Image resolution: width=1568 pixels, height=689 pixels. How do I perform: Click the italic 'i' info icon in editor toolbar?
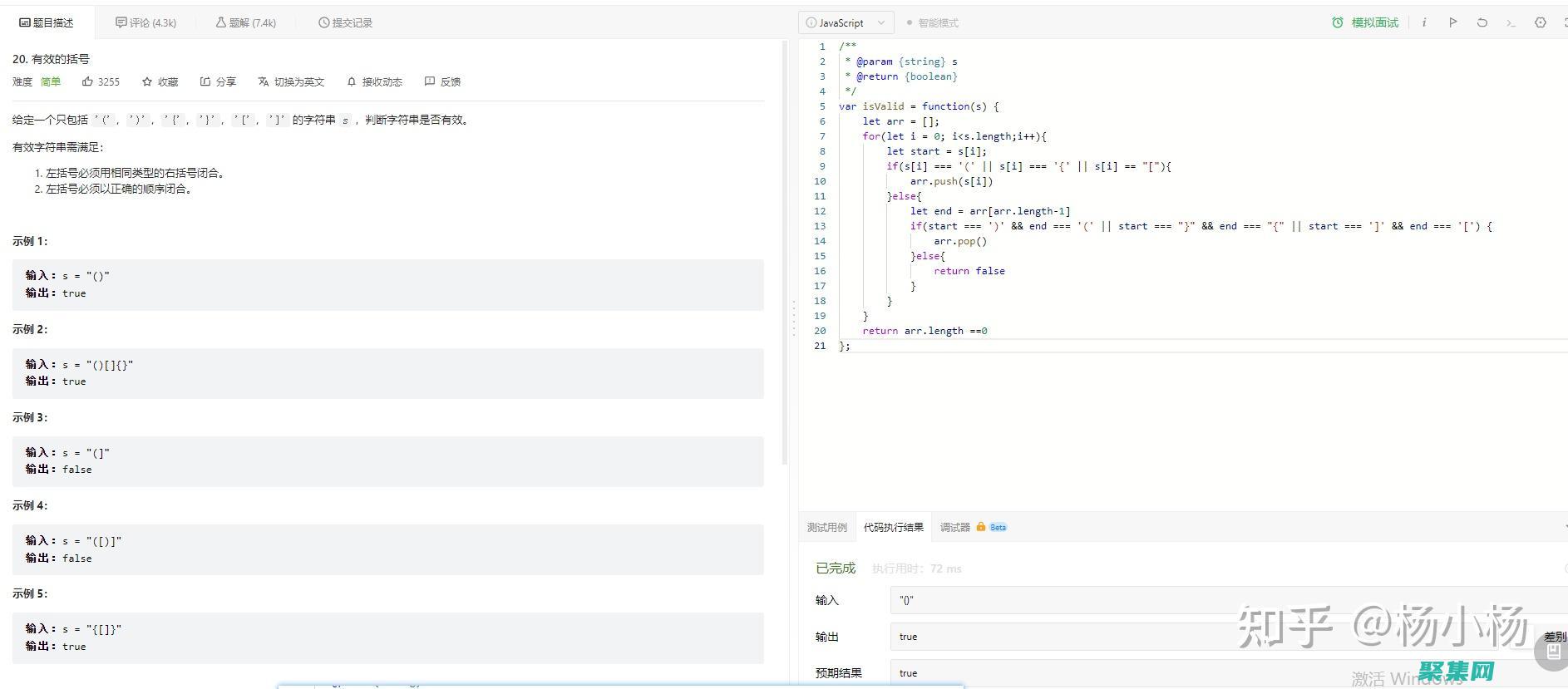tap(1423, 22)
